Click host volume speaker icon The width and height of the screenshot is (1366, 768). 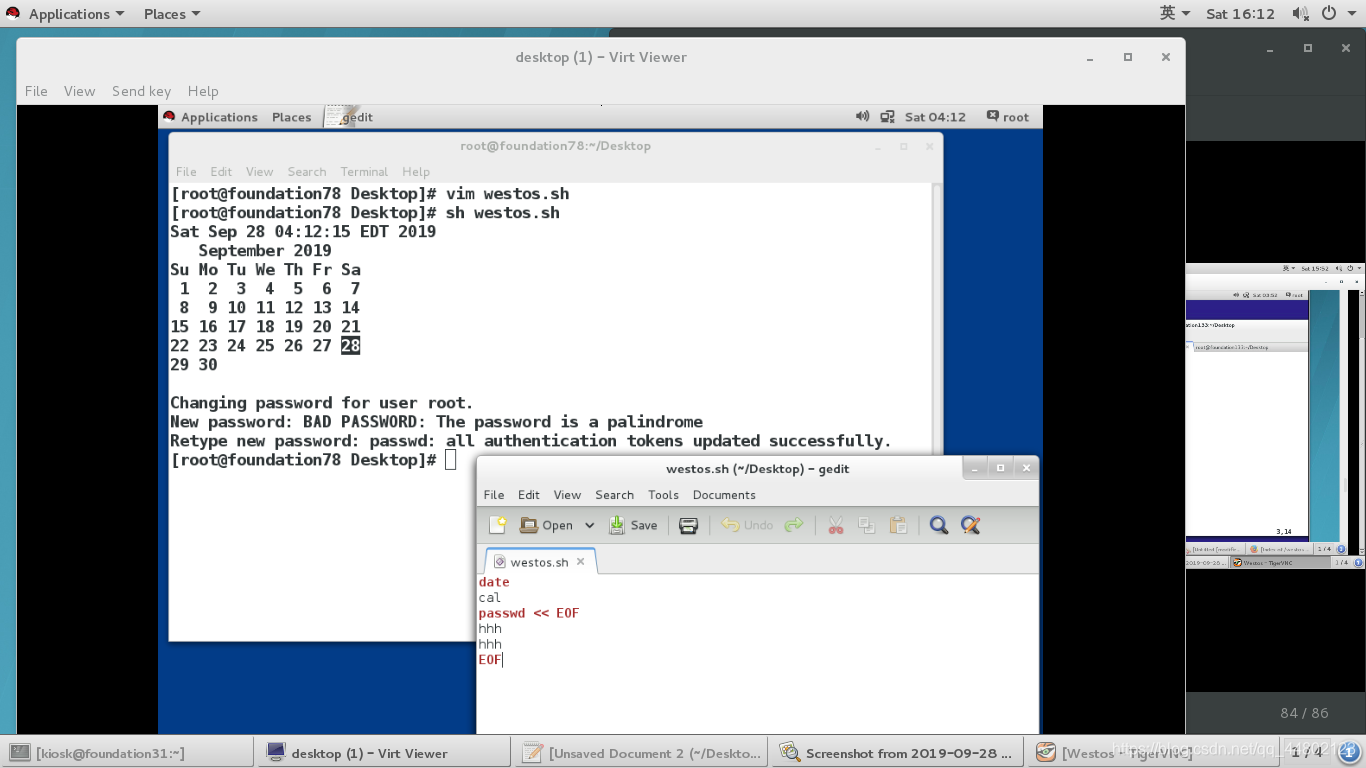(x=1300, y=14)
